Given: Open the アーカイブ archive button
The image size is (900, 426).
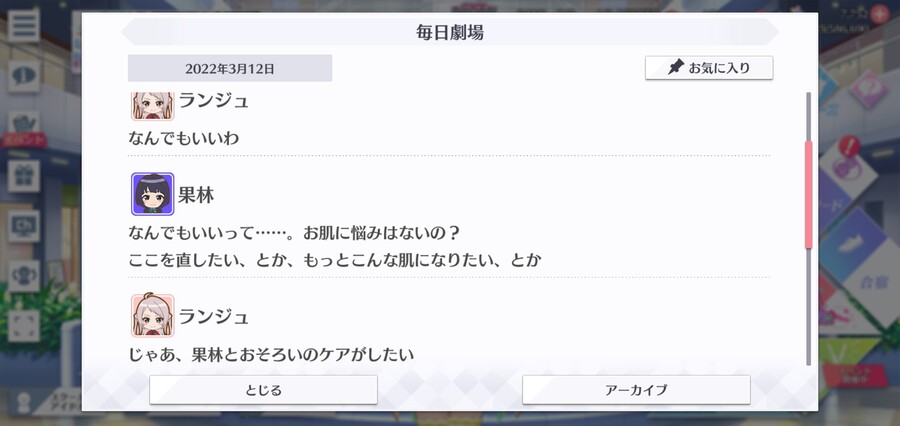Looking at the screenshot, I should (x=636, y=390).
